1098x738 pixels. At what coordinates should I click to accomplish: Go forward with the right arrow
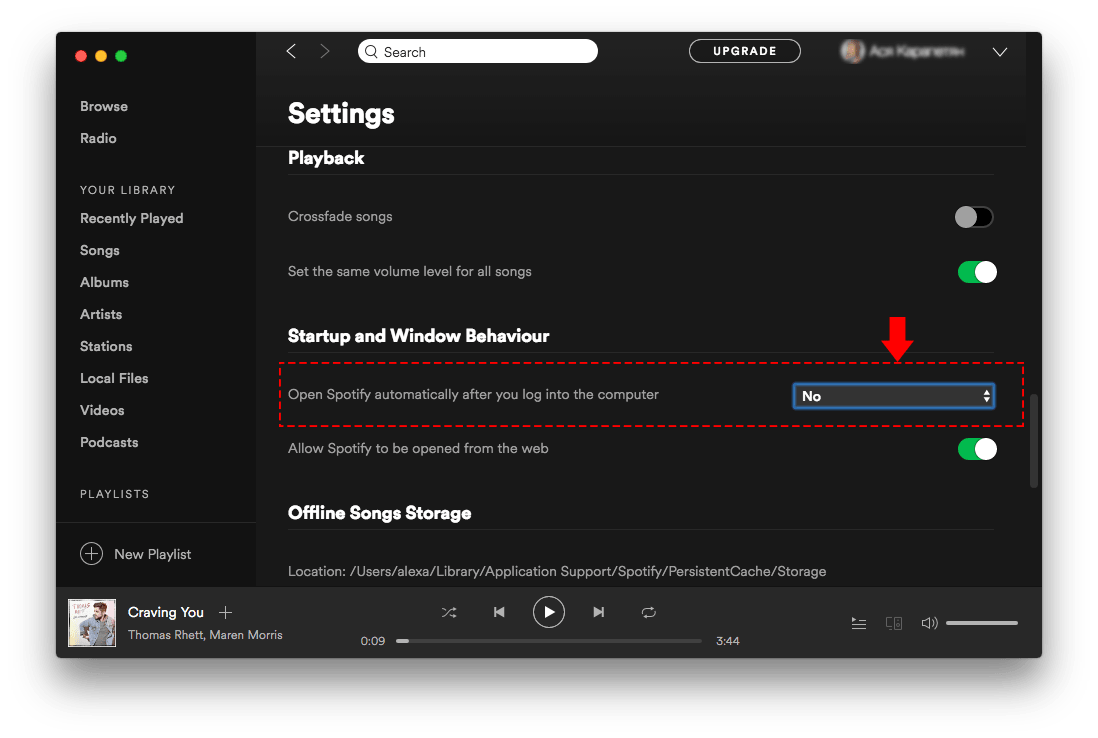(x=324, y=51)
